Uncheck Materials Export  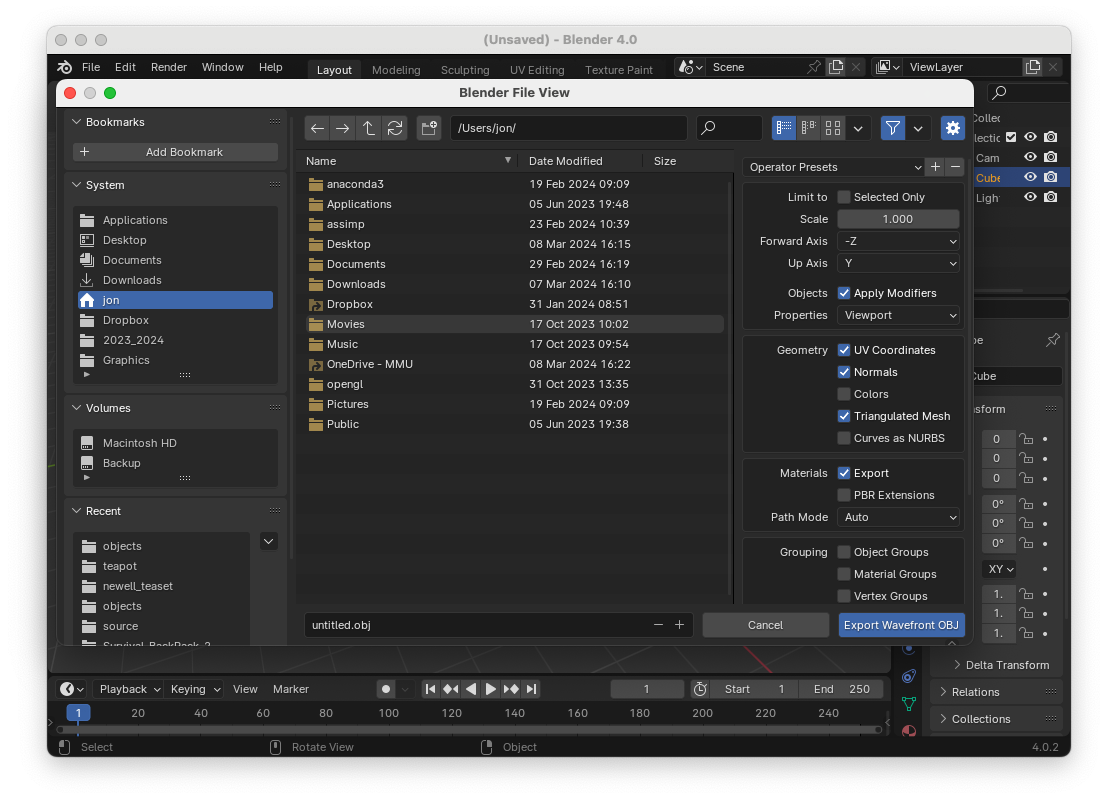coord(844,473)
